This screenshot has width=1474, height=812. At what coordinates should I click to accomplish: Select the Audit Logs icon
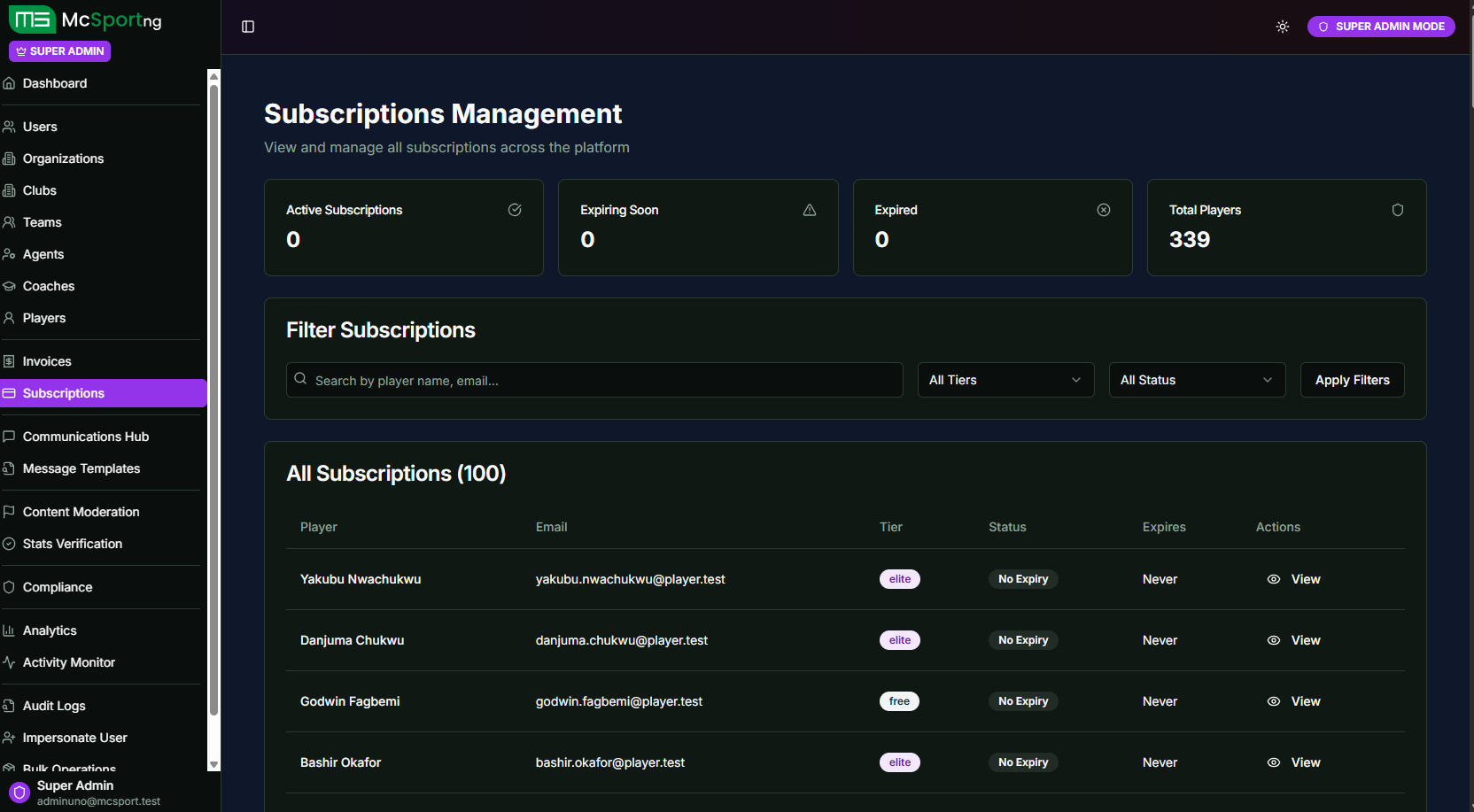9,705
